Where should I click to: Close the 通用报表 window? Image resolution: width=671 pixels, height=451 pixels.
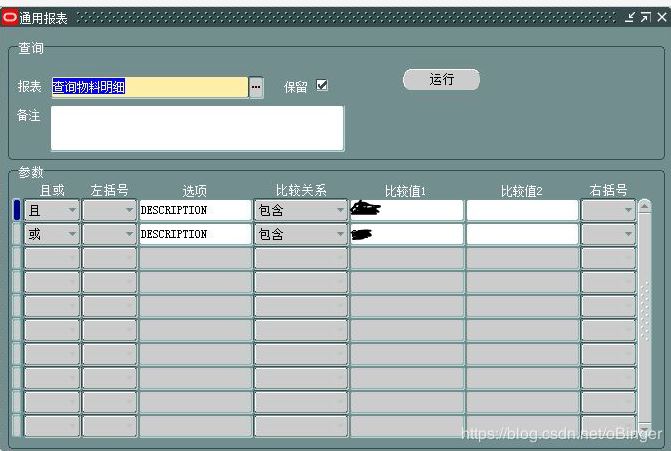[x=662, y=18]
